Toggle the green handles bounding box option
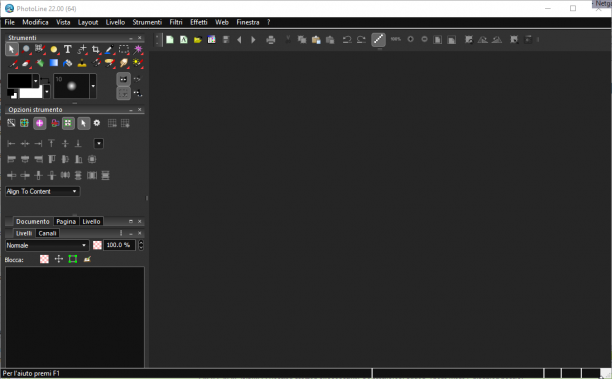 [68, 123]
